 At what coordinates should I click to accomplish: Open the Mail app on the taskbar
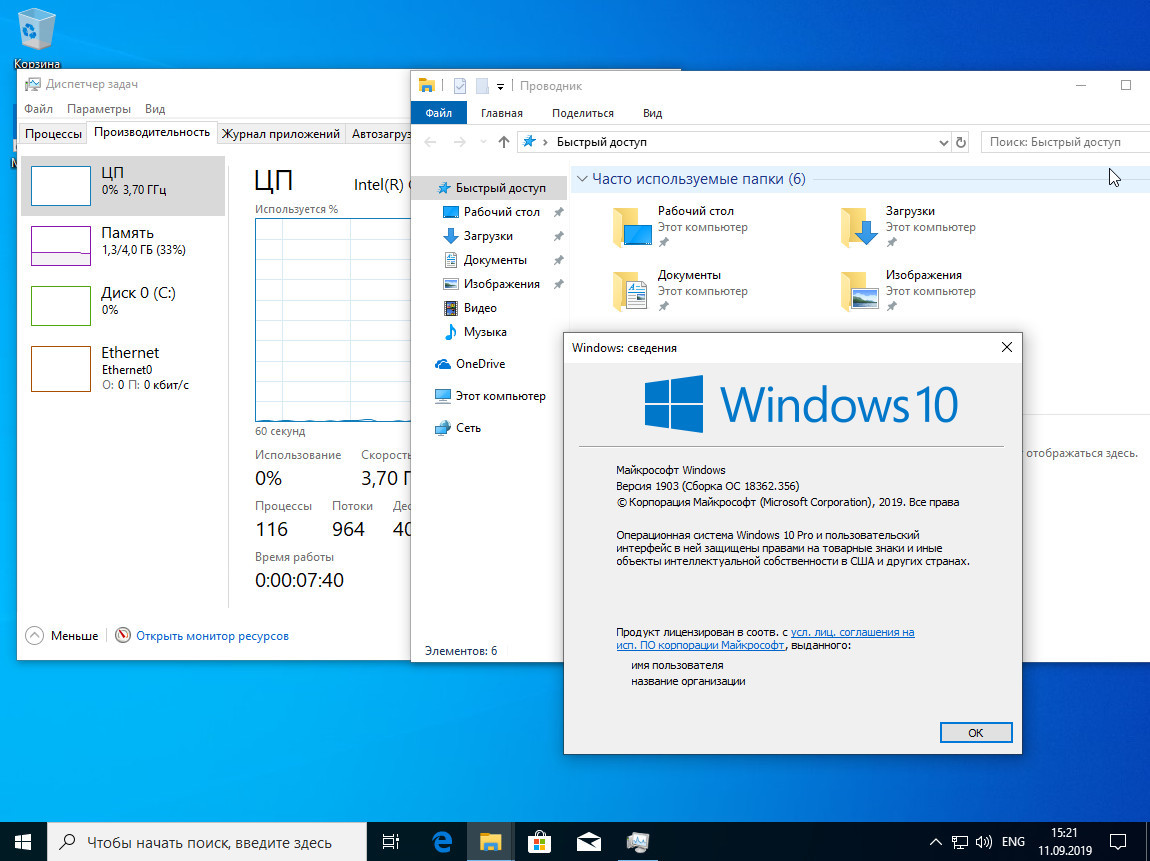[x=588, y=840]
